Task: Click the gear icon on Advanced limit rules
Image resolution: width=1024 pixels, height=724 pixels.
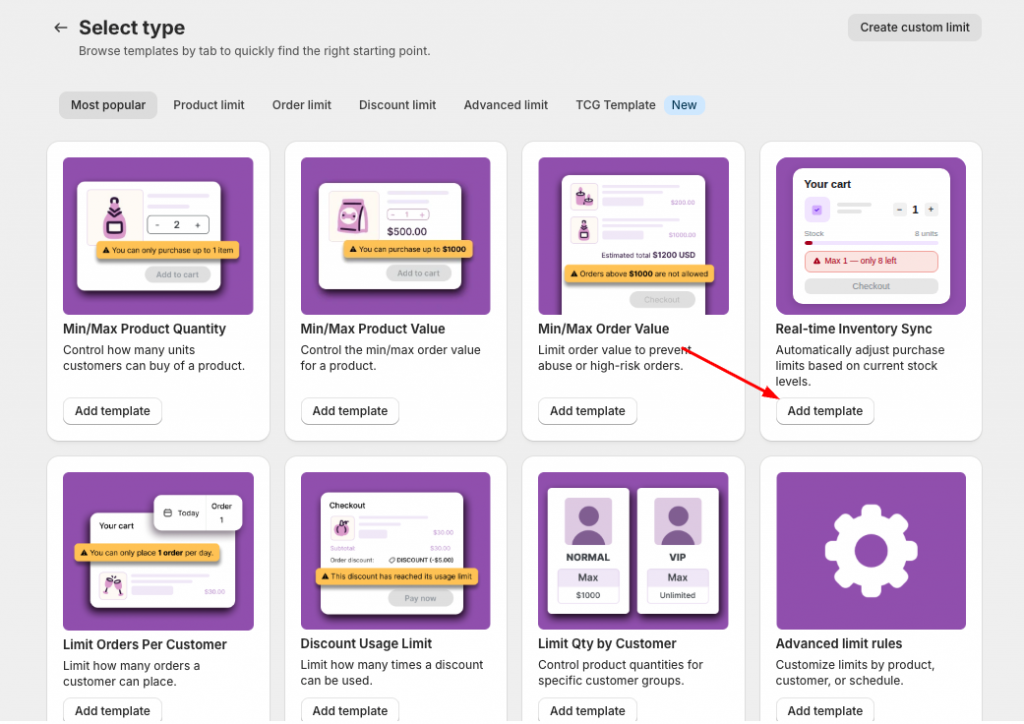Action: click(x=870, y=551)
